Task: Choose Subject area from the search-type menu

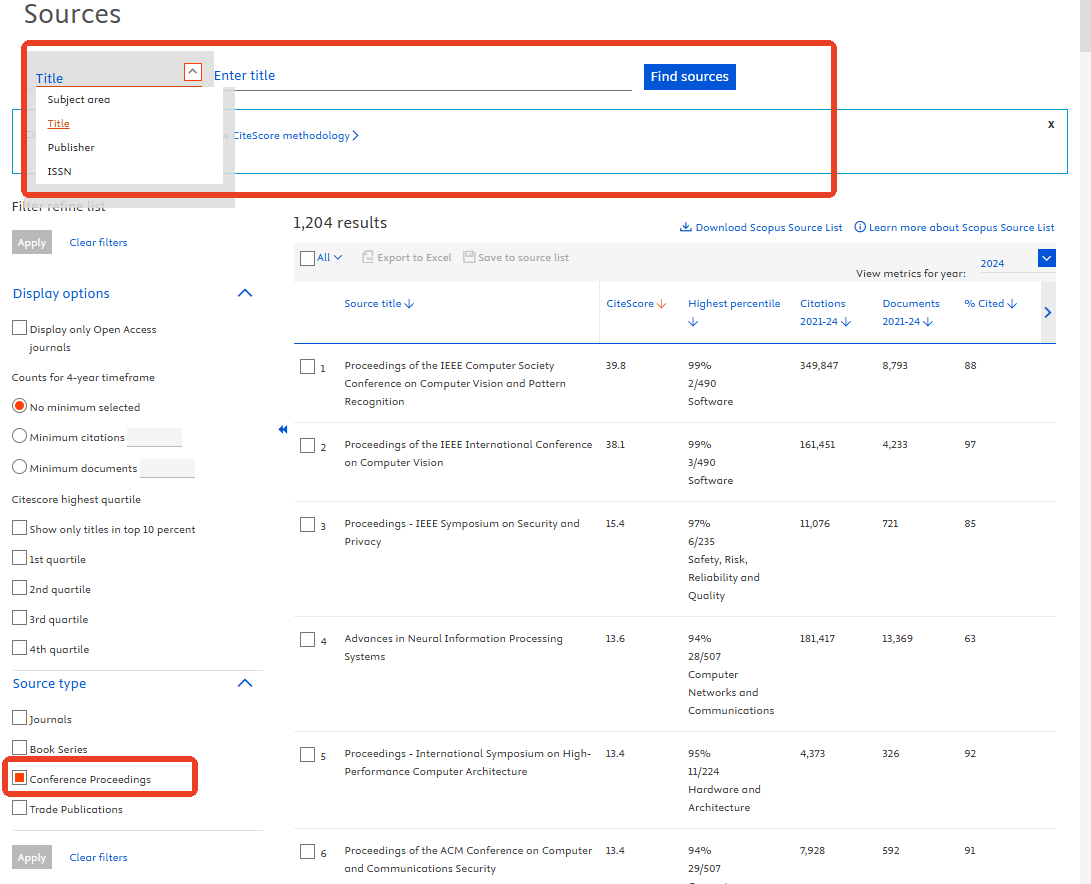Action: click(79, 100)
